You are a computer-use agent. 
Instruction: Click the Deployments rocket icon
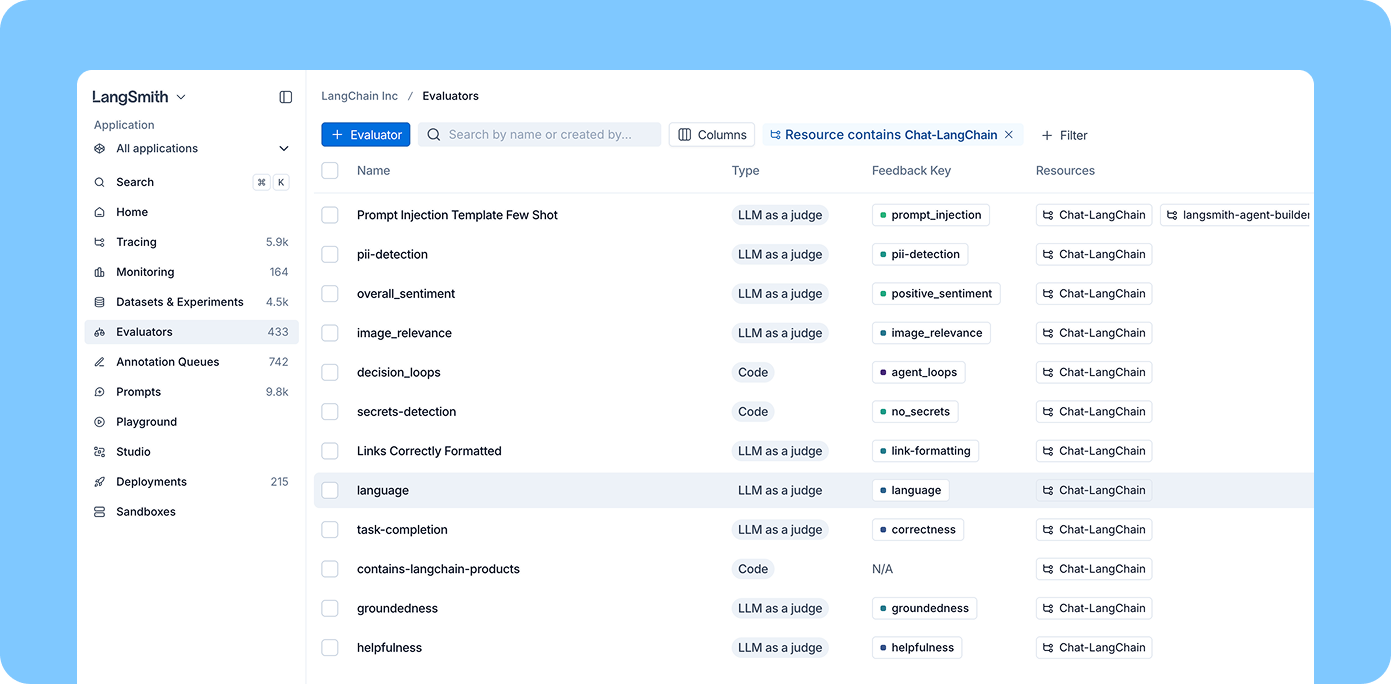click(100, 482)
